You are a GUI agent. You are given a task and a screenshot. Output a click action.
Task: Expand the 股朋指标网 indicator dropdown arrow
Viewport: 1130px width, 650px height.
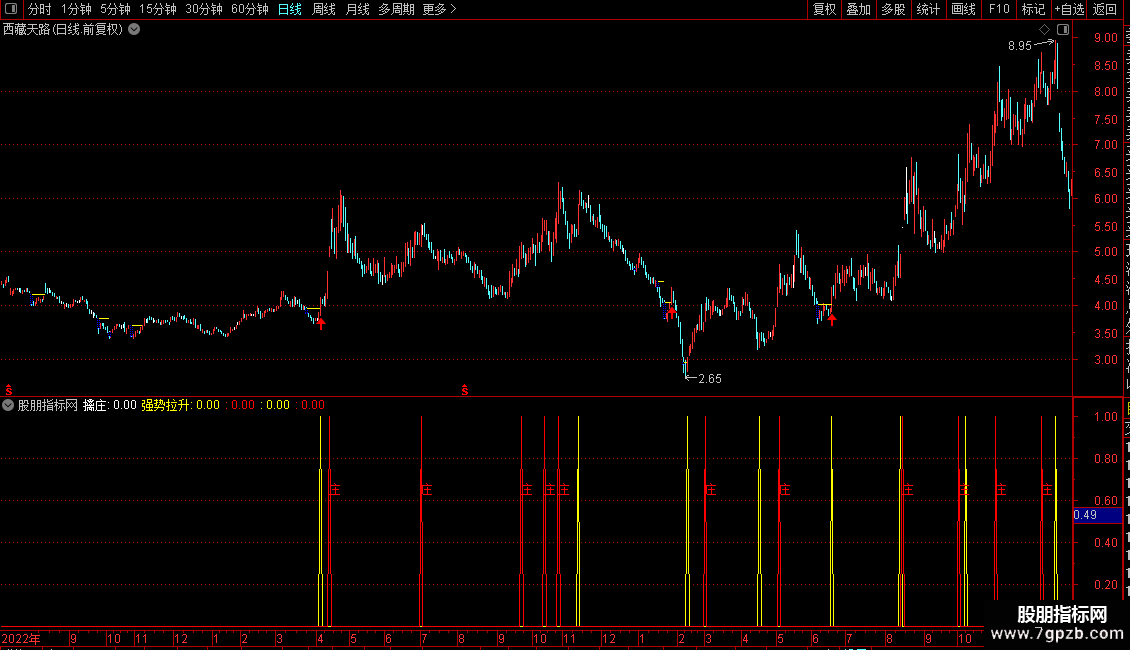(x=8, y=405)
